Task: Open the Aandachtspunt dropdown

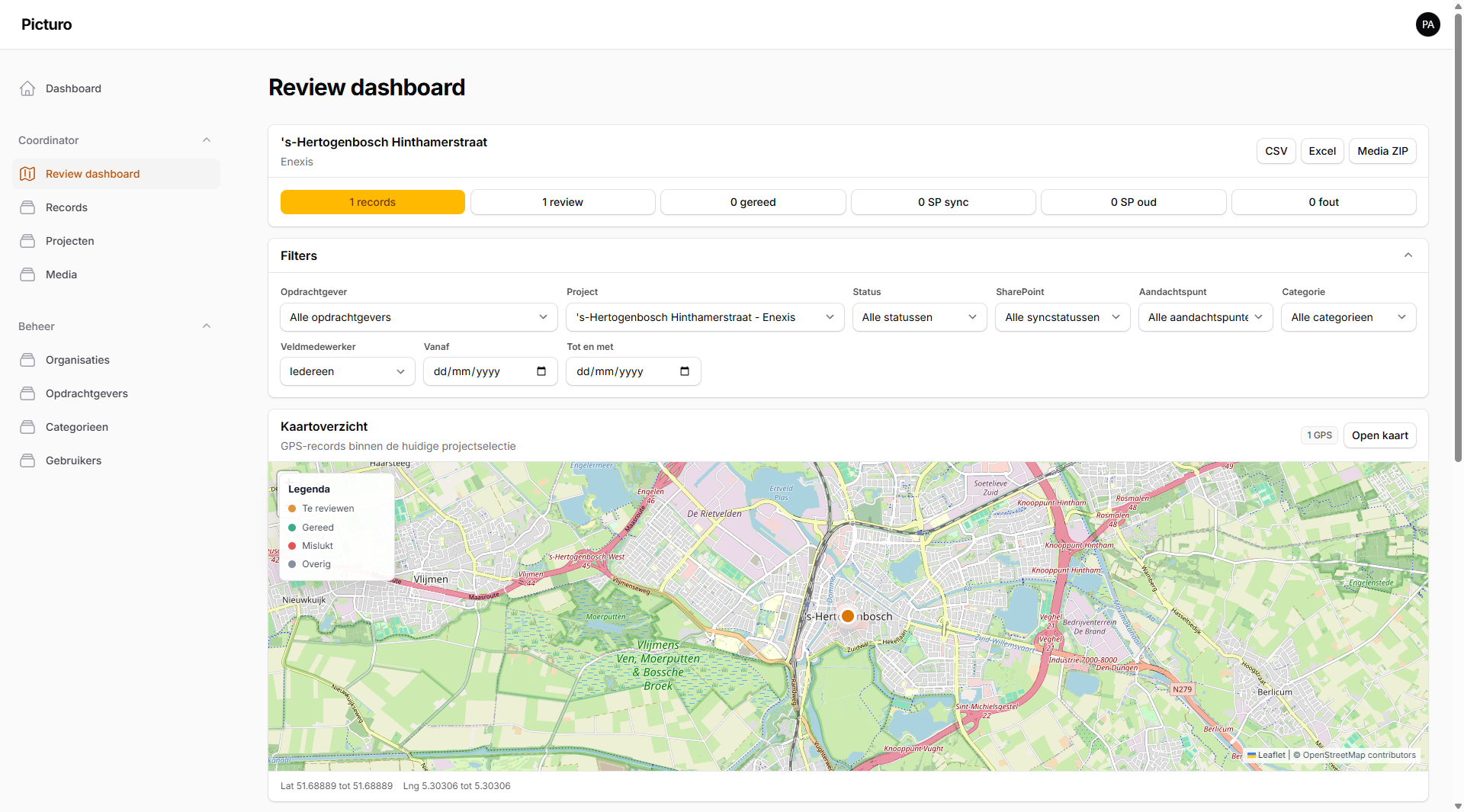Action: pyautogui.click(x=1206, y=317)
